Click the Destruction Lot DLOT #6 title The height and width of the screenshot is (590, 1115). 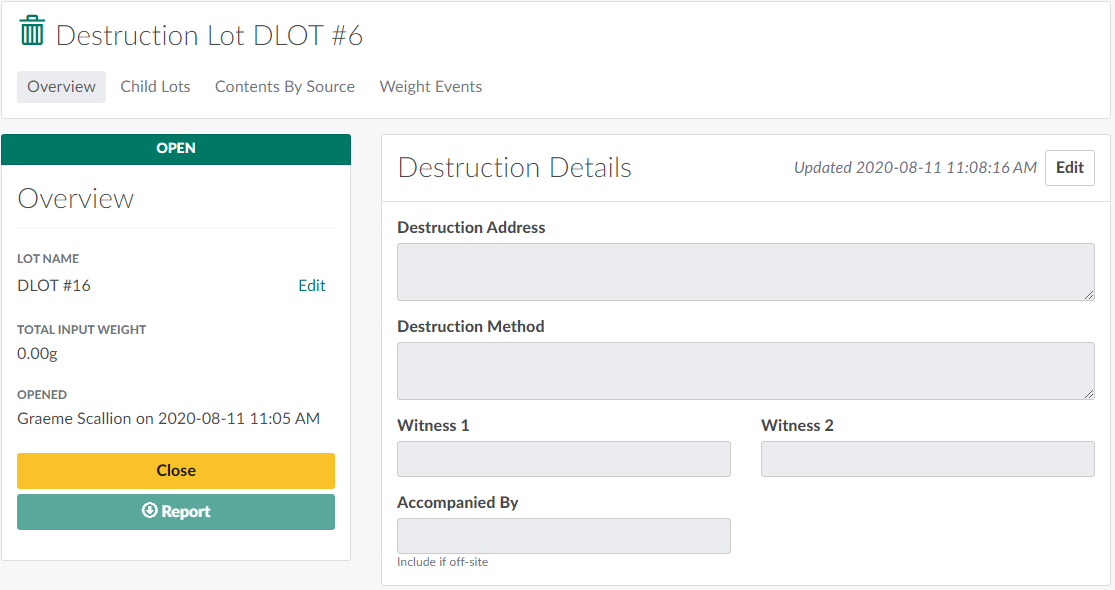[209, 36]
